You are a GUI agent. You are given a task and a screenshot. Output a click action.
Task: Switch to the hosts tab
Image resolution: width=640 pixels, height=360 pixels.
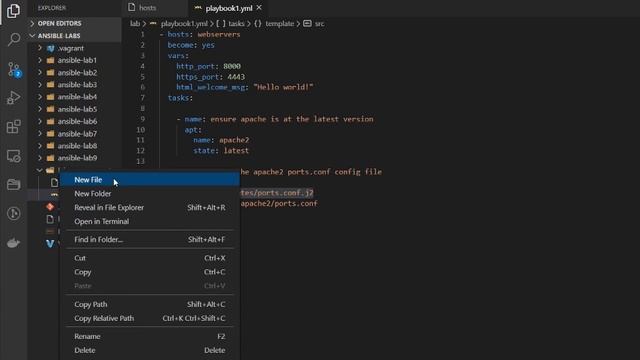click(x=147, y=8)
